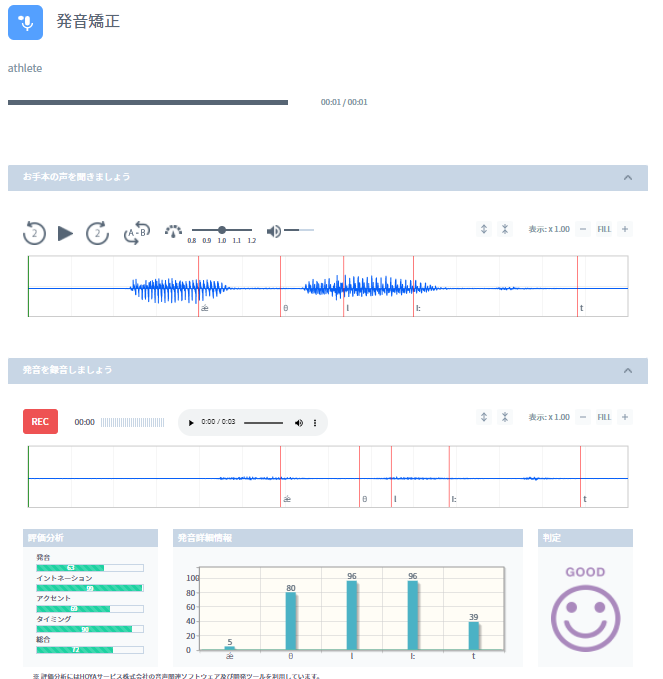Zoom in the recorded waveform with plus
The image size is (663, 679).
click(x=624, y=417)
